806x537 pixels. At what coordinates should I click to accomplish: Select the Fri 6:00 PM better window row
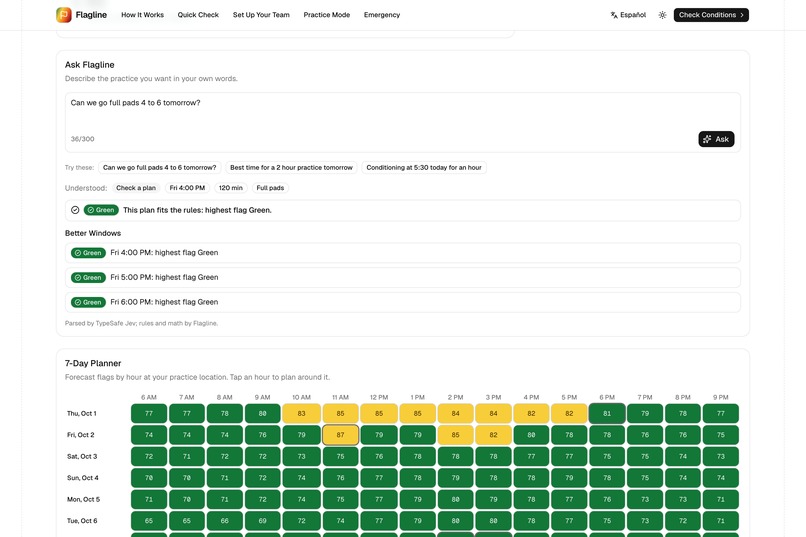click(x=402, y=302)
